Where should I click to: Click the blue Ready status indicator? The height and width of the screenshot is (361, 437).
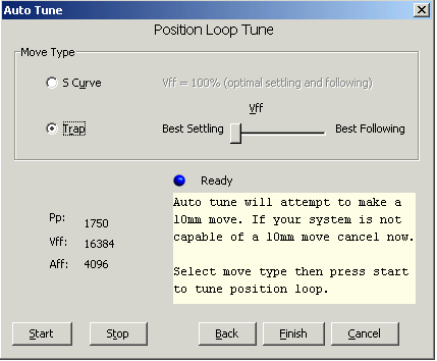click(x=179, y=180)
